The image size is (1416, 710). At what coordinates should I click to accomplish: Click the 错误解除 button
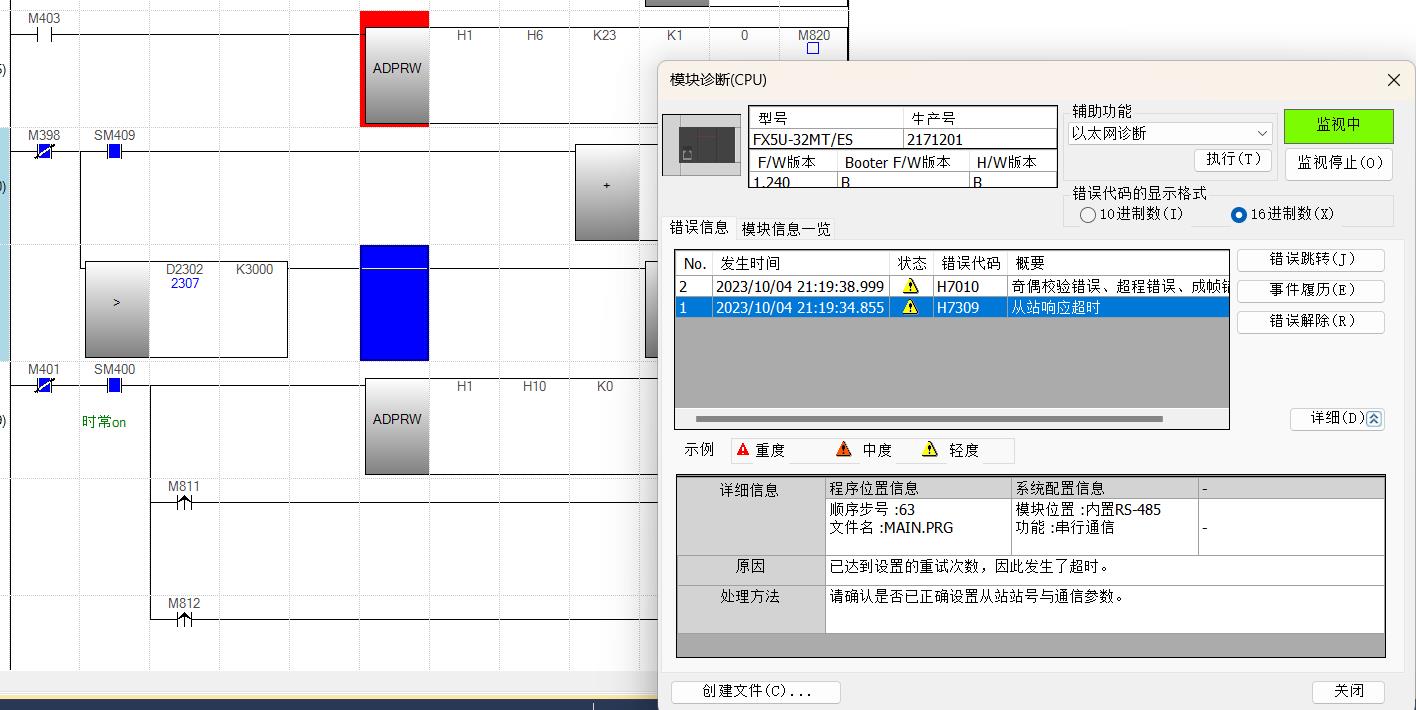point(1310,322)
